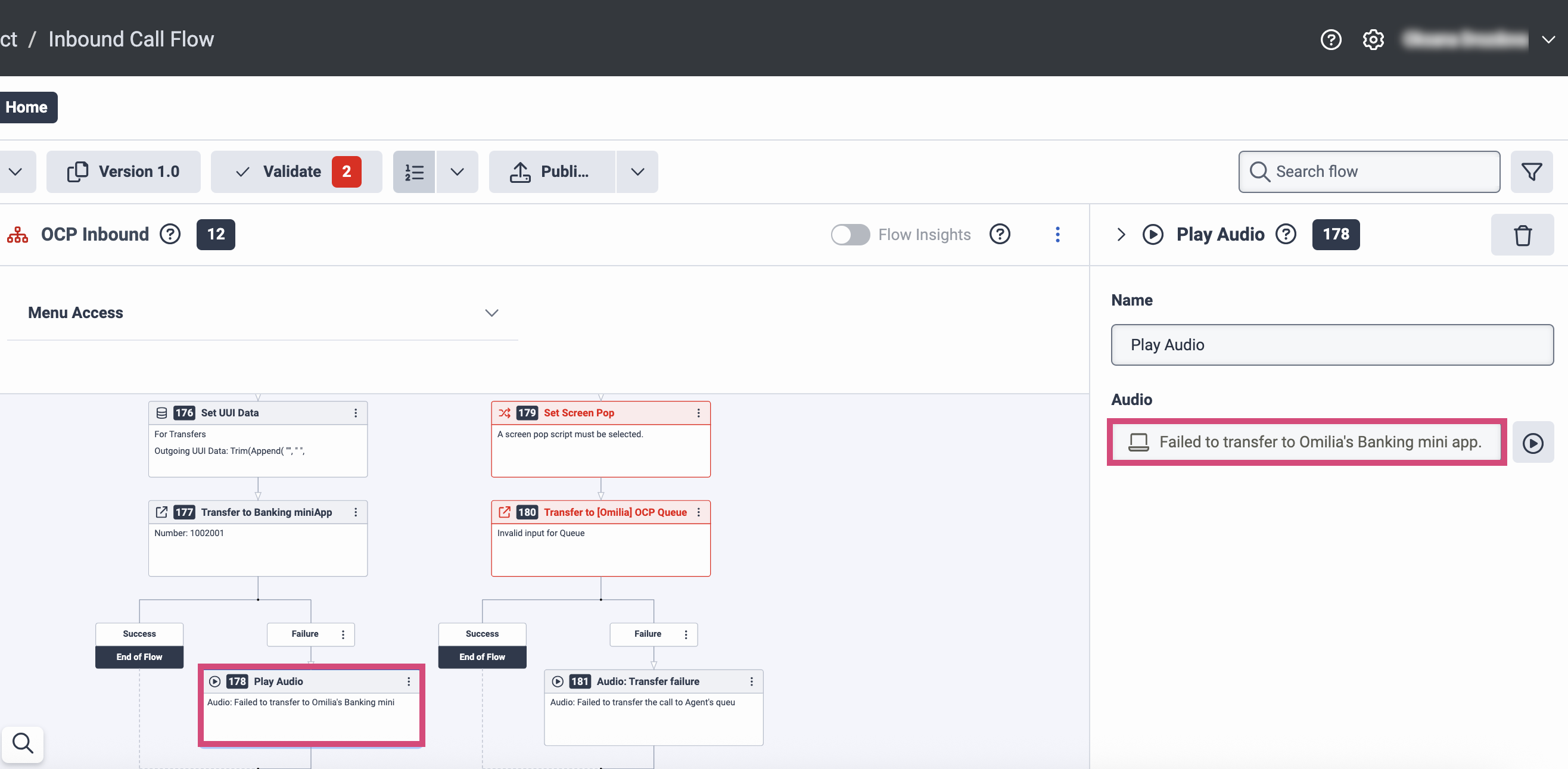Toggle the Flow Insights switch
Image resolution: width=1568 pixels, height=769 pixels.
click(850, 234)
